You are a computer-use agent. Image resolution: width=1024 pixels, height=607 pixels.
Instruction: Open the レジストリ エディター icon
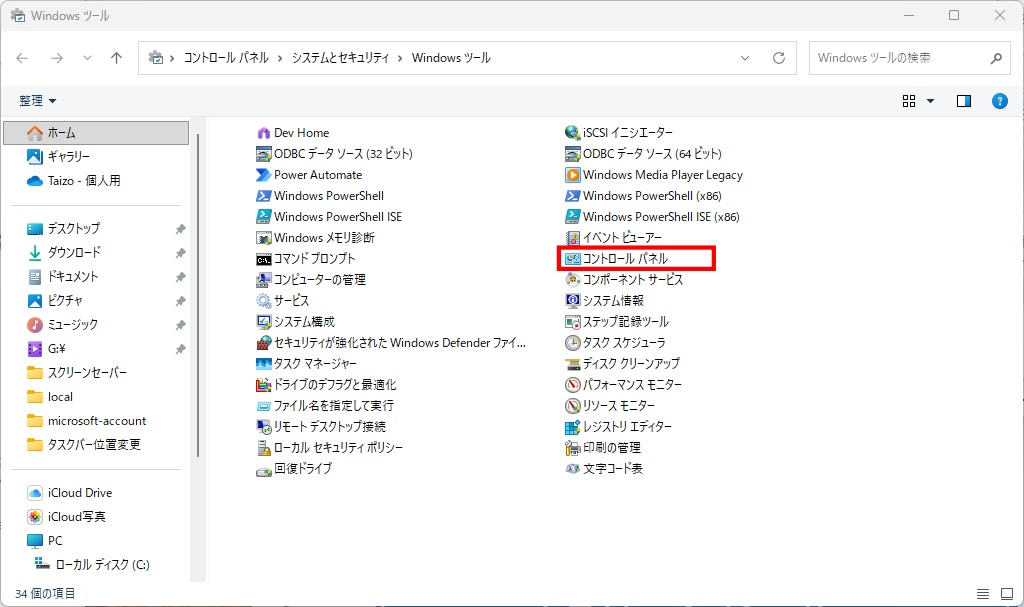(x=573, y=427)
